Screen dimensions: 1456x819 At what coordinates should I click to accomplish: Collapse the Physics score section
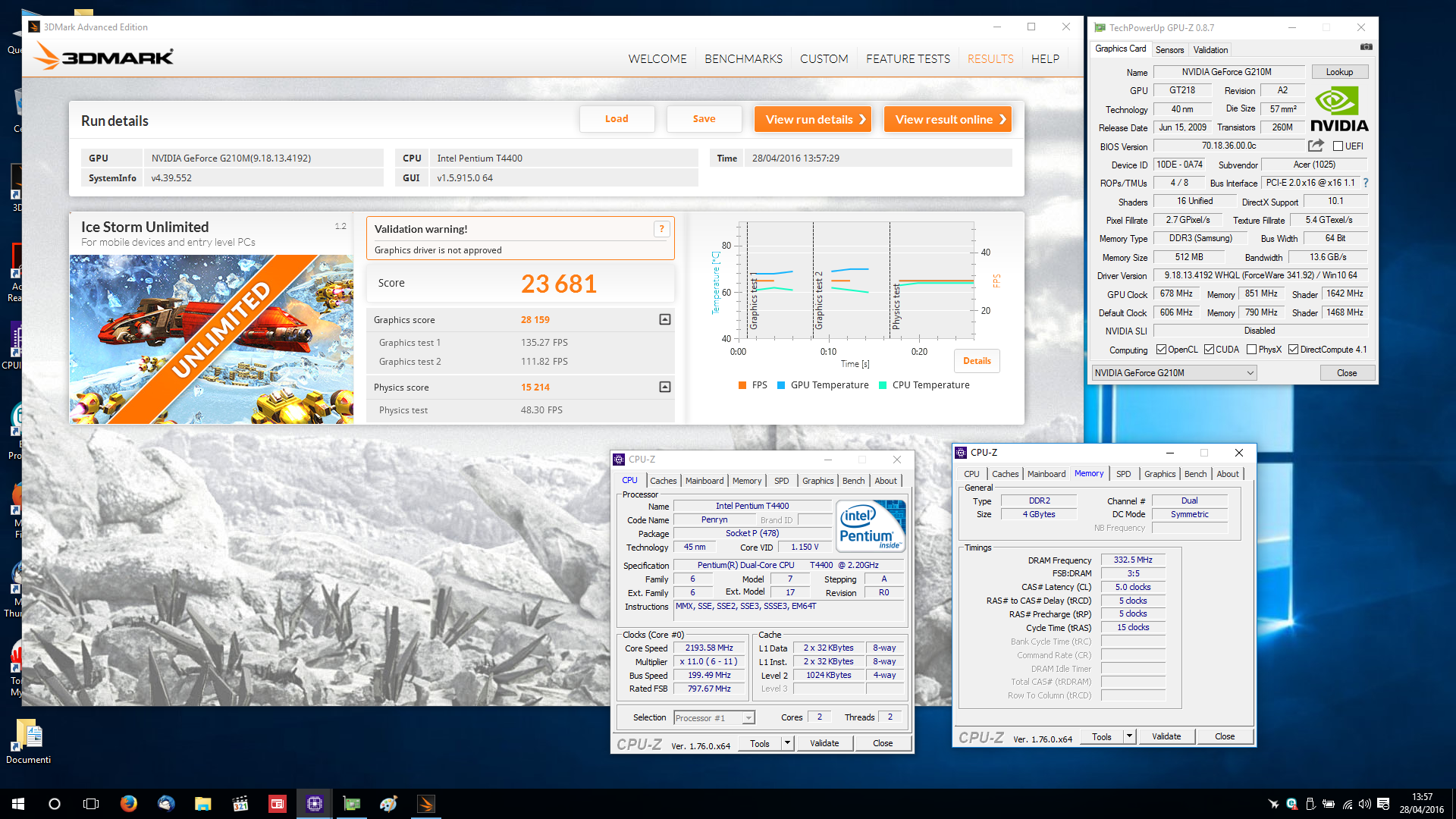(x=665, y=387)
